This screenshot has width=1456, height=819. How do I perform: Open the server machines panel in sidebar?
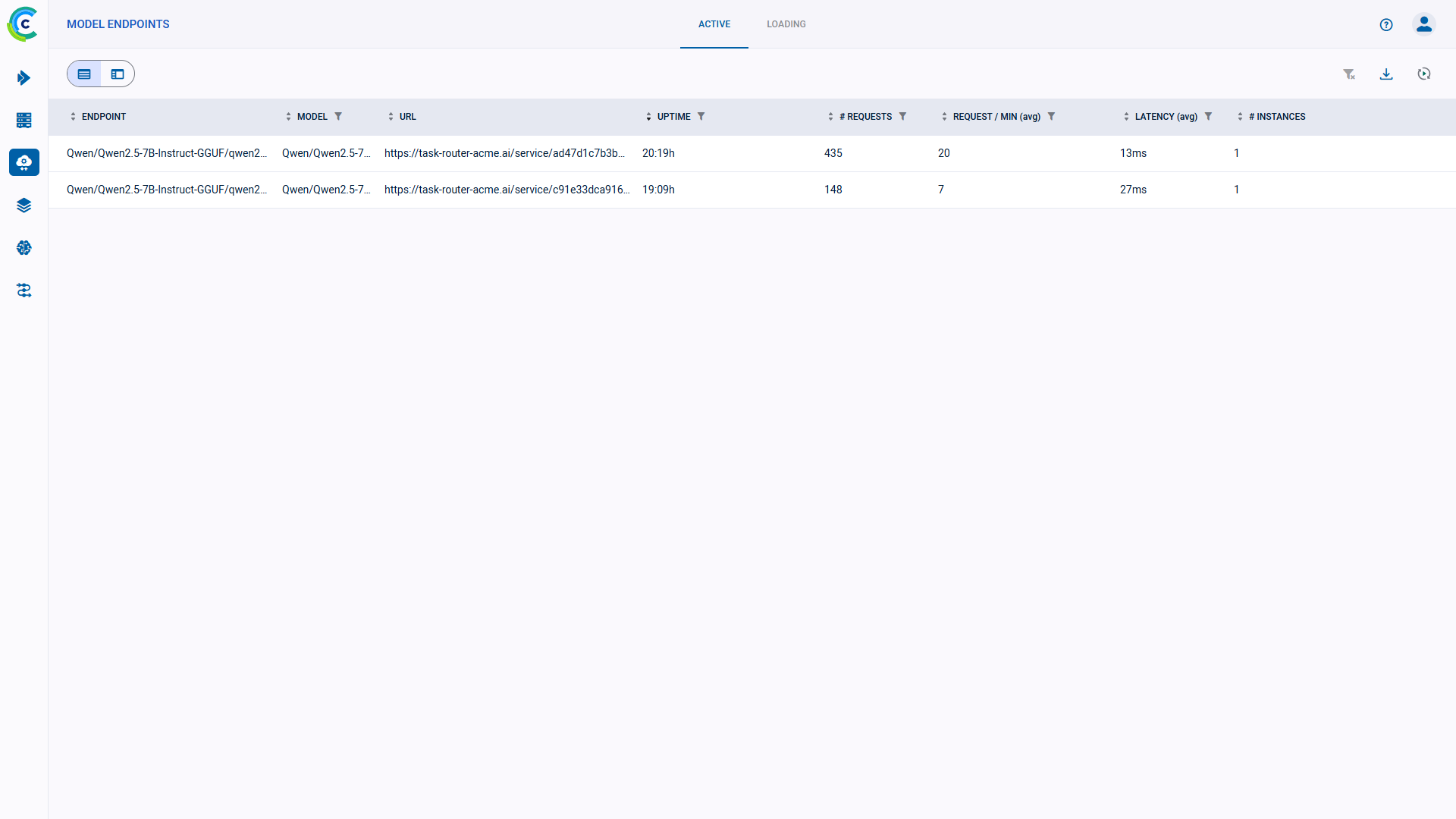[24, 121]
